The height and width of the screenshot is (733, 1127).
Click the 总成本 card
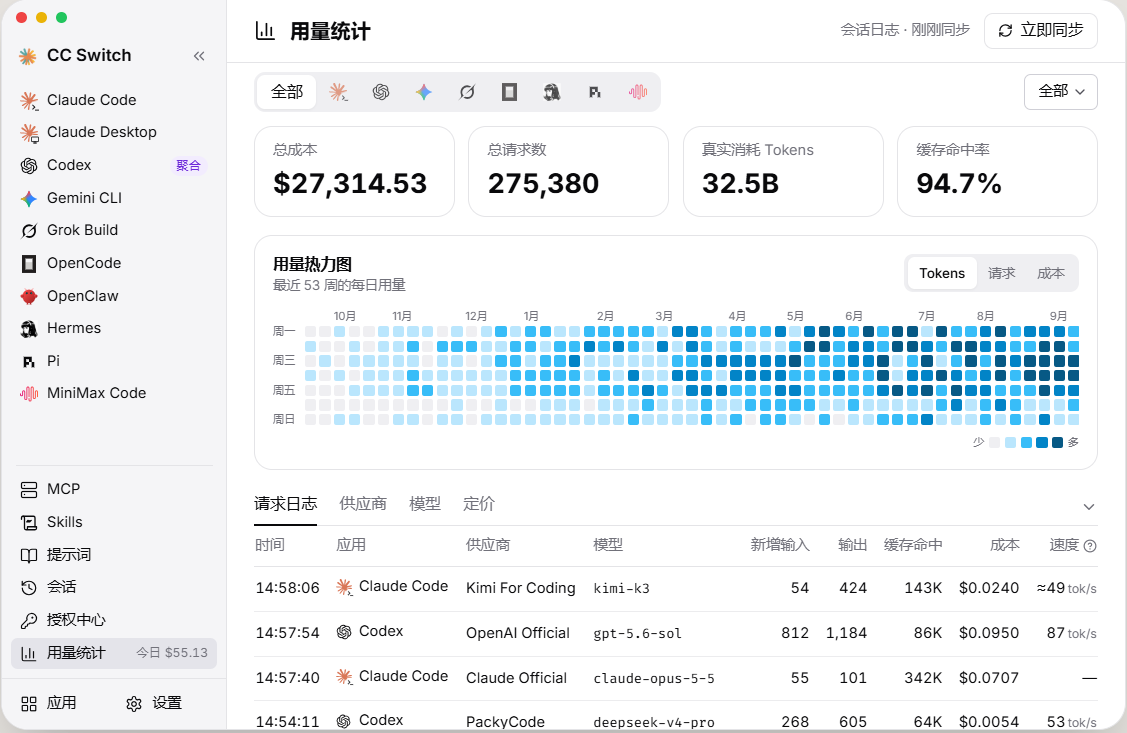354,172
